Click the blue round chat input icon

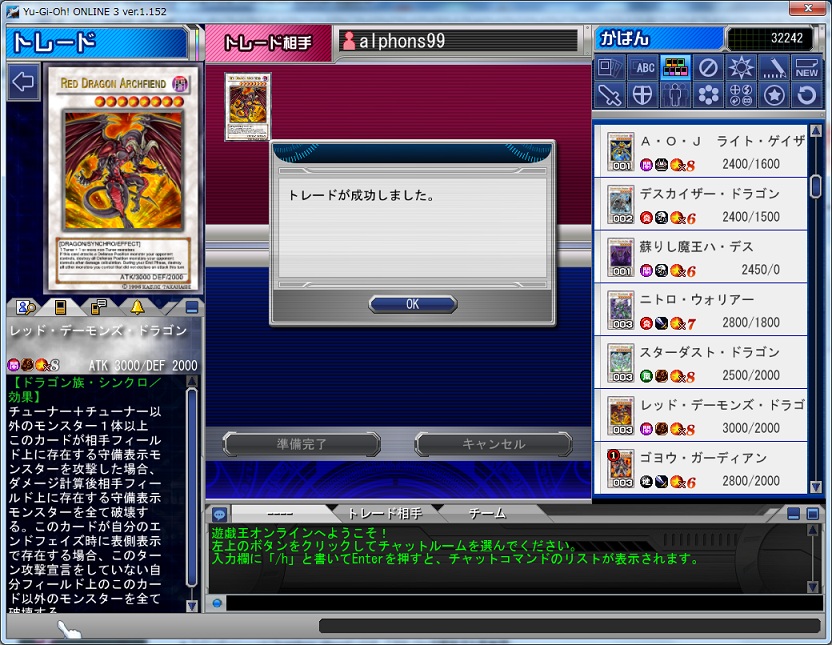coord(217,603)
